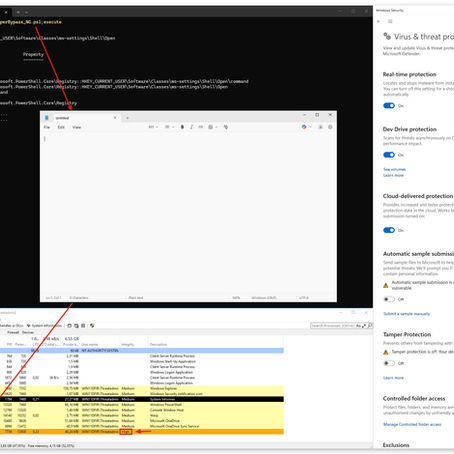Select the Windows Start-Up Application row

tap(142, 361)
